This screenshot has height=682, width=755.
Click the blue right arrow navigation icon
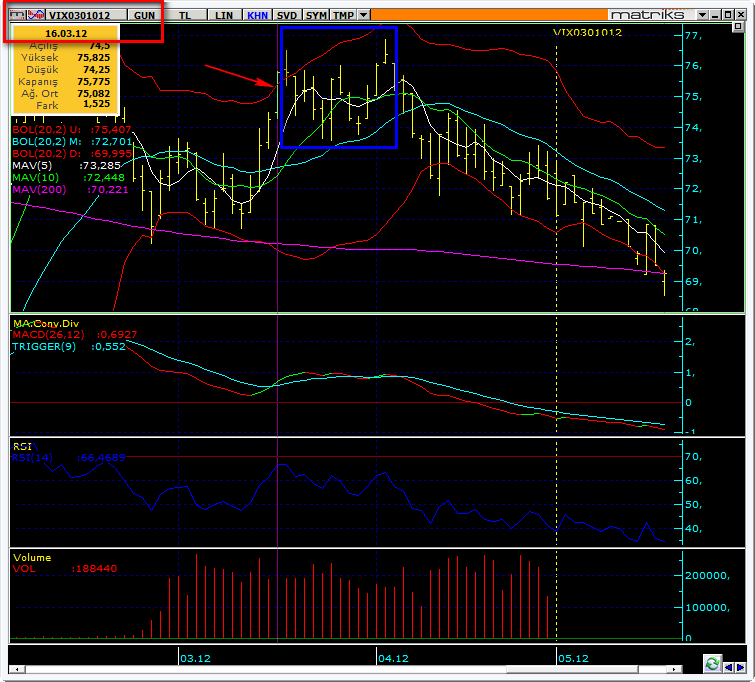(741, 667)
